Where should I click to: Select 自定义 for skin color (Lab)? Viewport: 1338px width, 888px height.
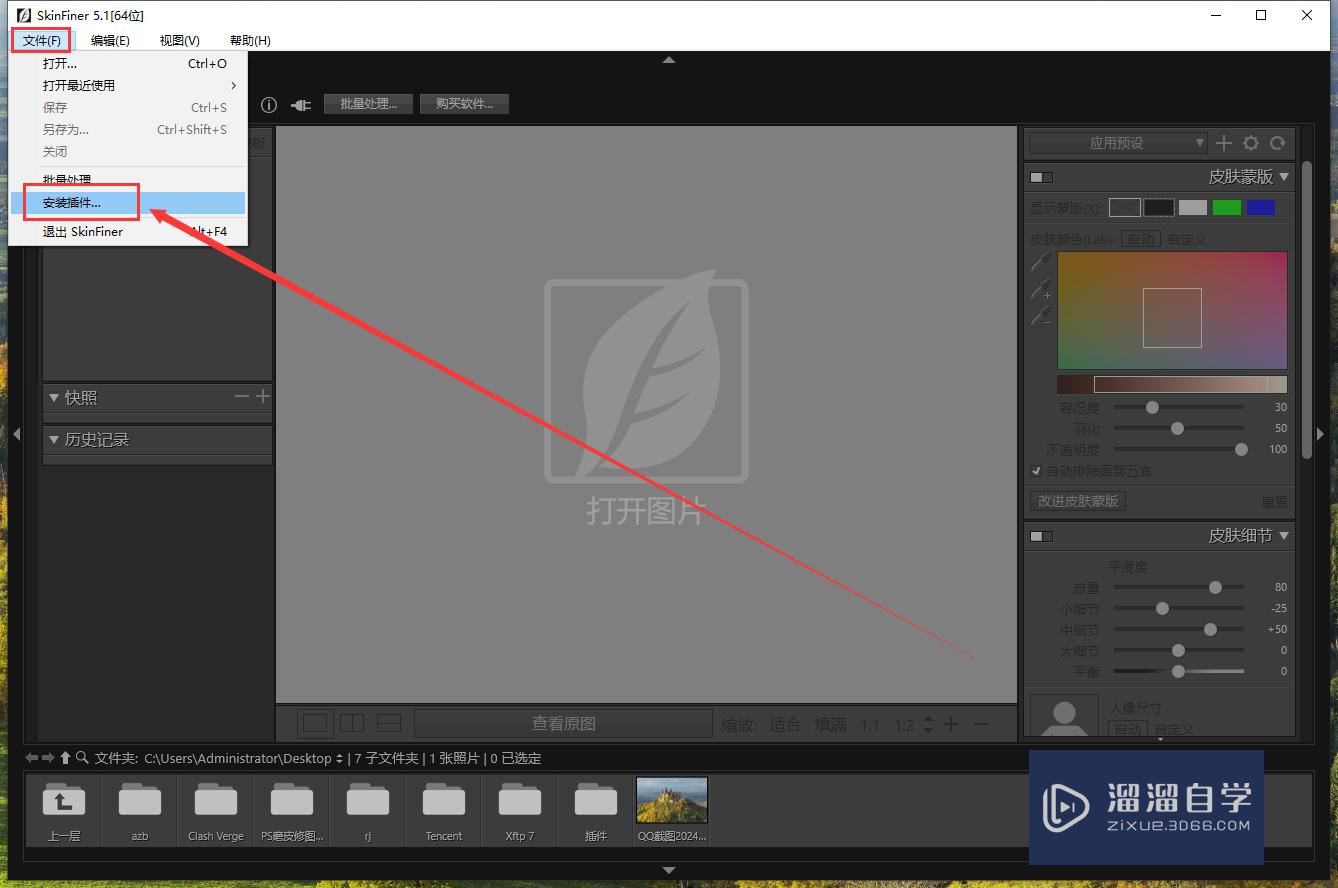(x=1187, y=239)
